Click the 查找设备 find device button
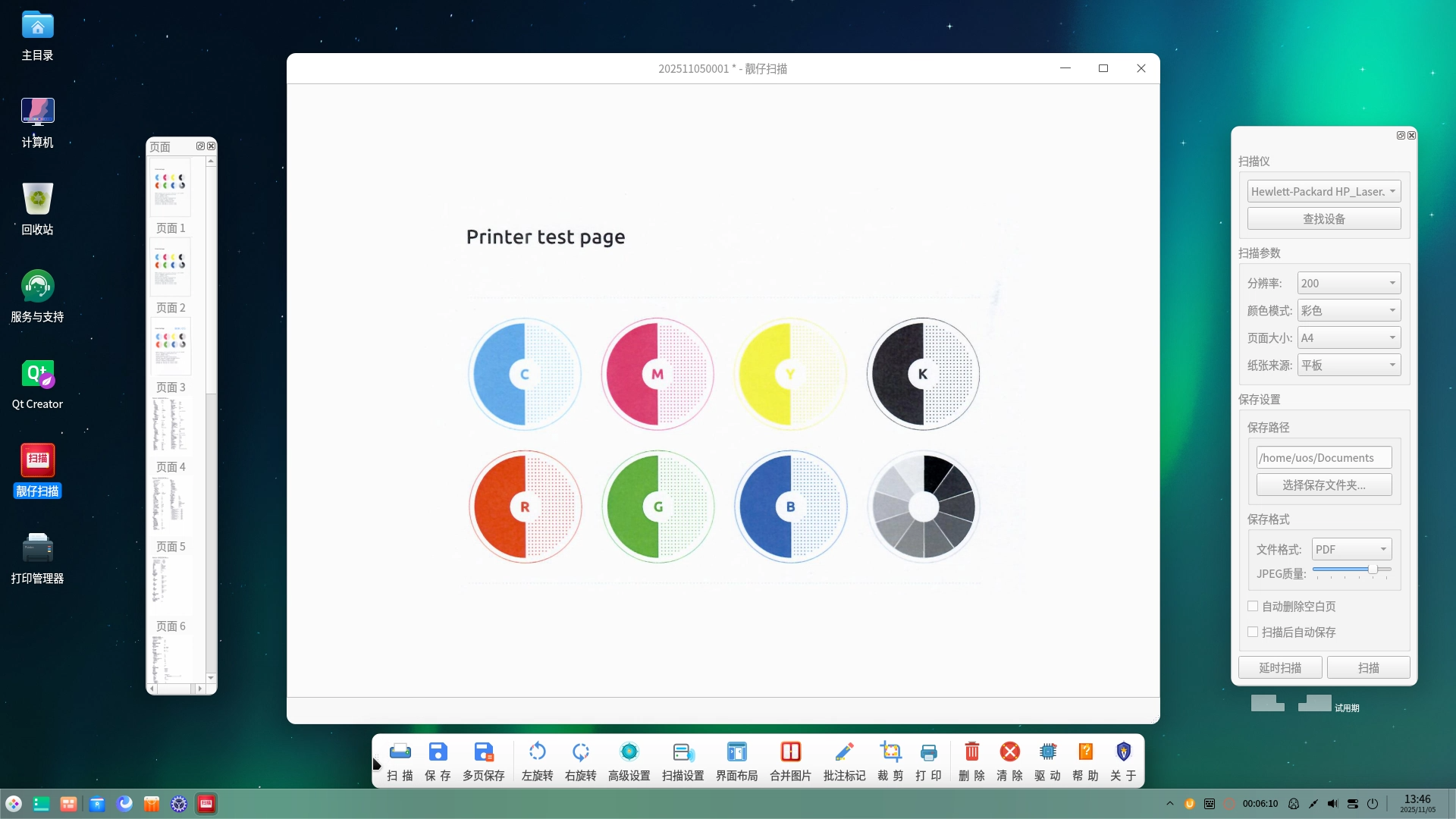Image resolution: width=1456 pixels, height=819 pixels. 1323,218
